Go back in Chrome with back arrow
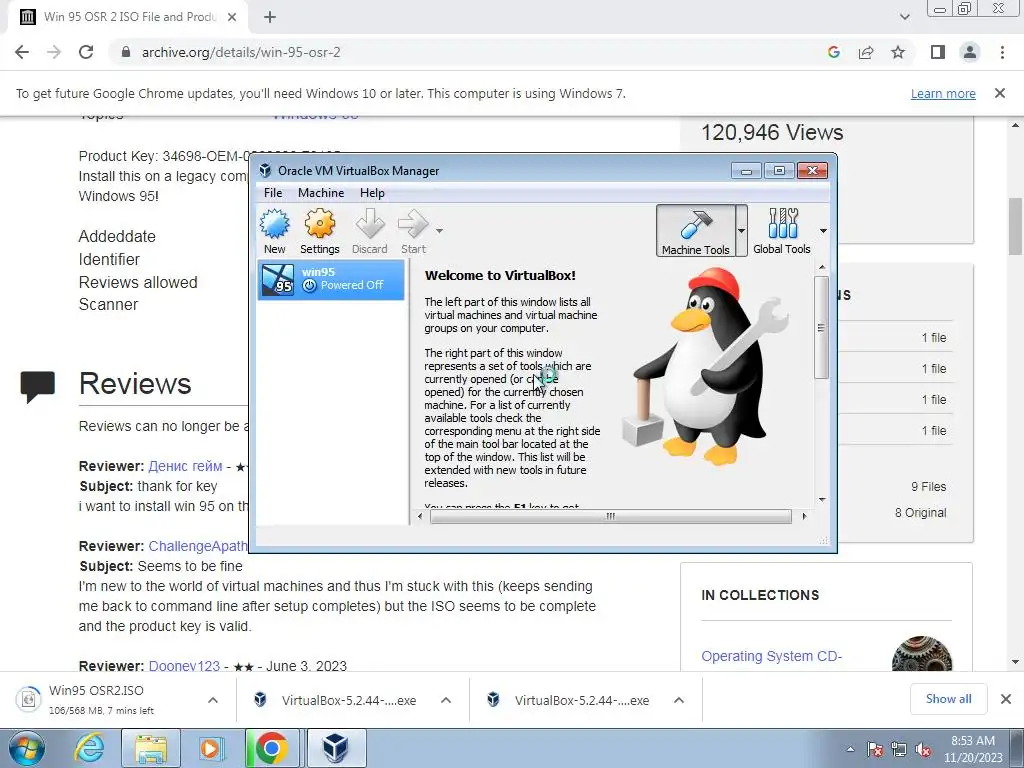The image size is (1024, 768). [x=22, y=52]
